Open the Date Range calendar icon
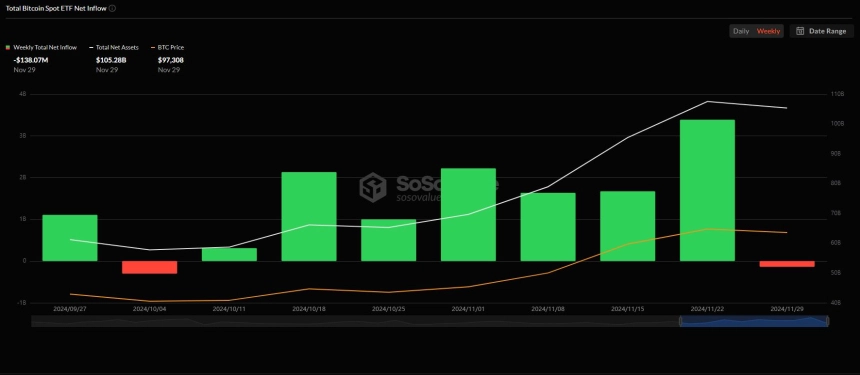This screenshot has height=375, width=860. tap(800, 31)
